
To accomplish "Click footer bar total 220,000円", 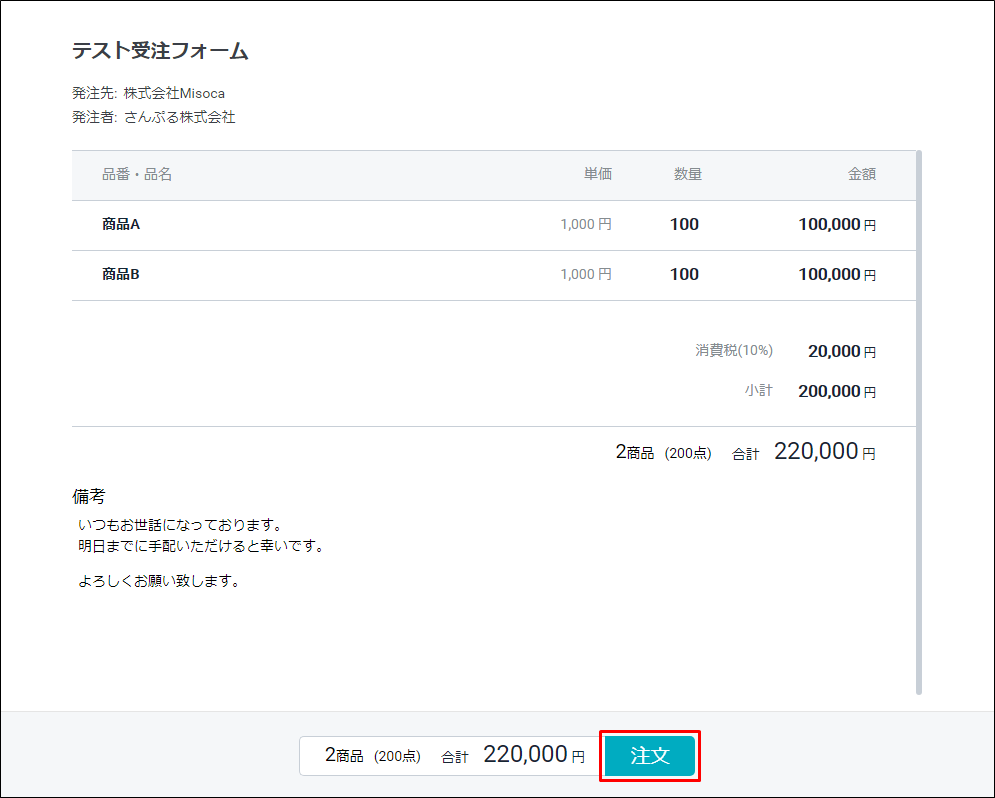I will point(534,755).
